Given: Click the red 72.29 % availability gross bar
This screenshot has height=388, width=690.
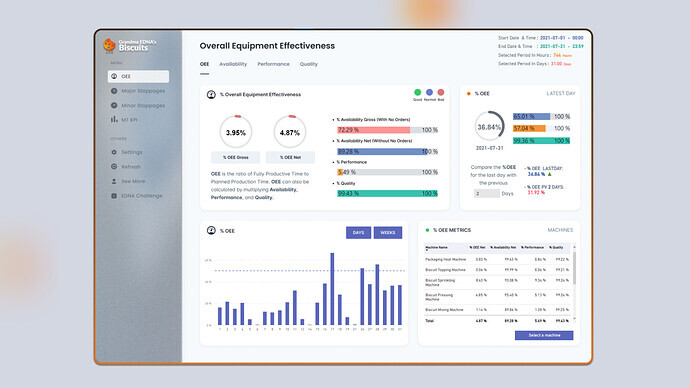Looking at the screenshot, I should point(374,130).
